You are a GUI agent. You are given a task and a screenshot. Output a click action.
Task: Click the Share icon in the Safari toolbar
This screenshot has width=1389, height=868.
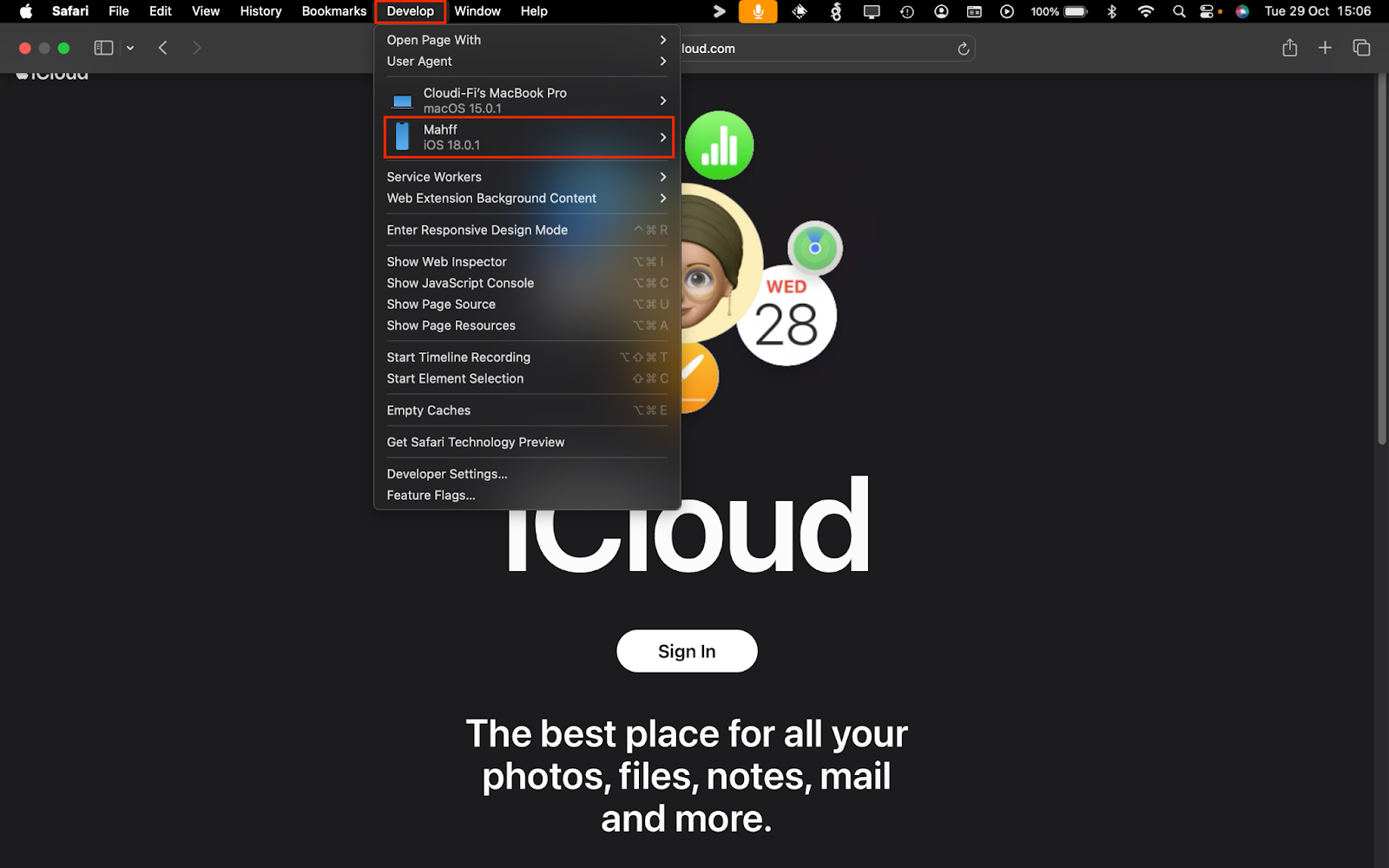coord(1288,48)
